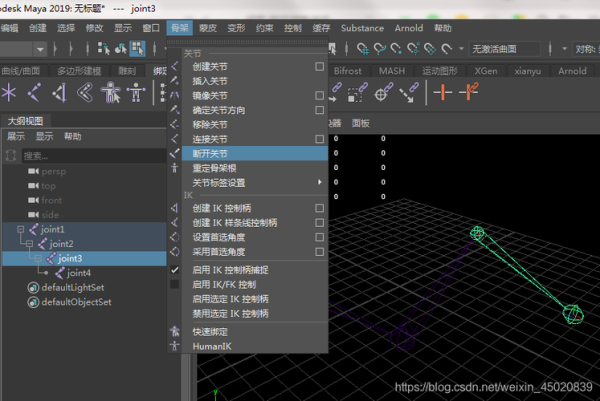This screenshot has width=600, height=401.
Task: Click the orange plus with link shelf icon
Action: click(468, 92)
